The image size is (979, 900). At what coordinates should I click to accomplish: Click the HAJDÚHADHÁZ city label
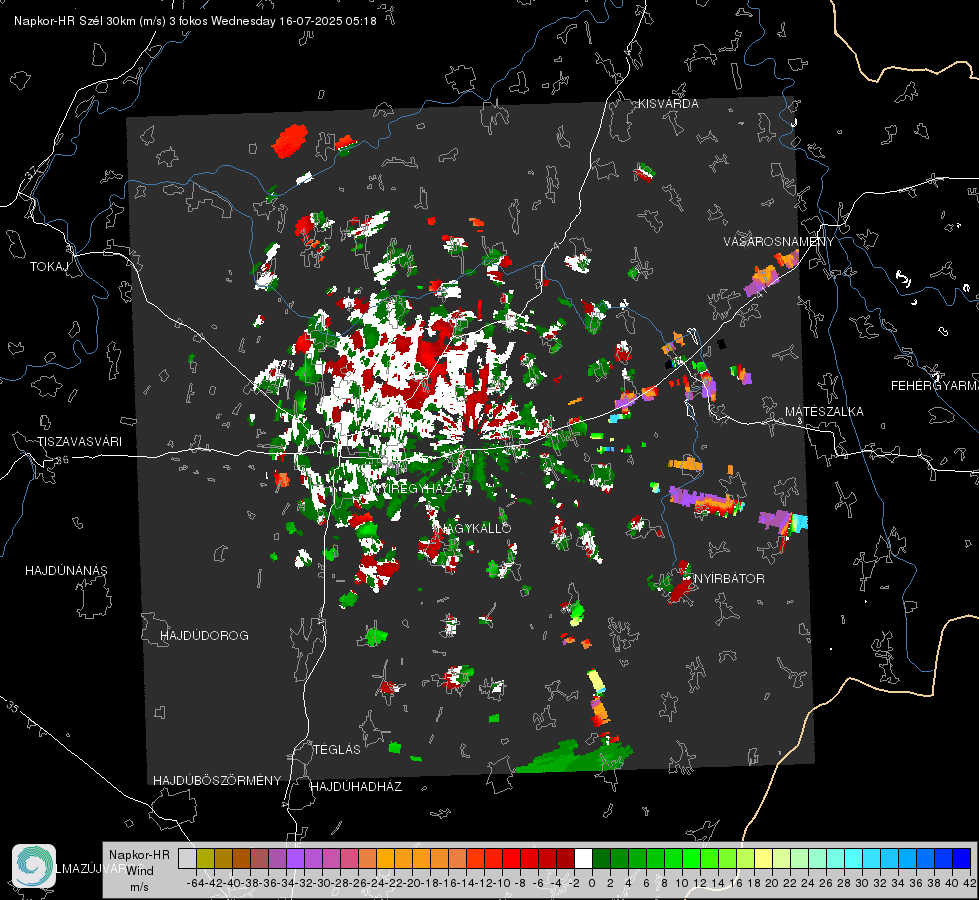[356, 787]
